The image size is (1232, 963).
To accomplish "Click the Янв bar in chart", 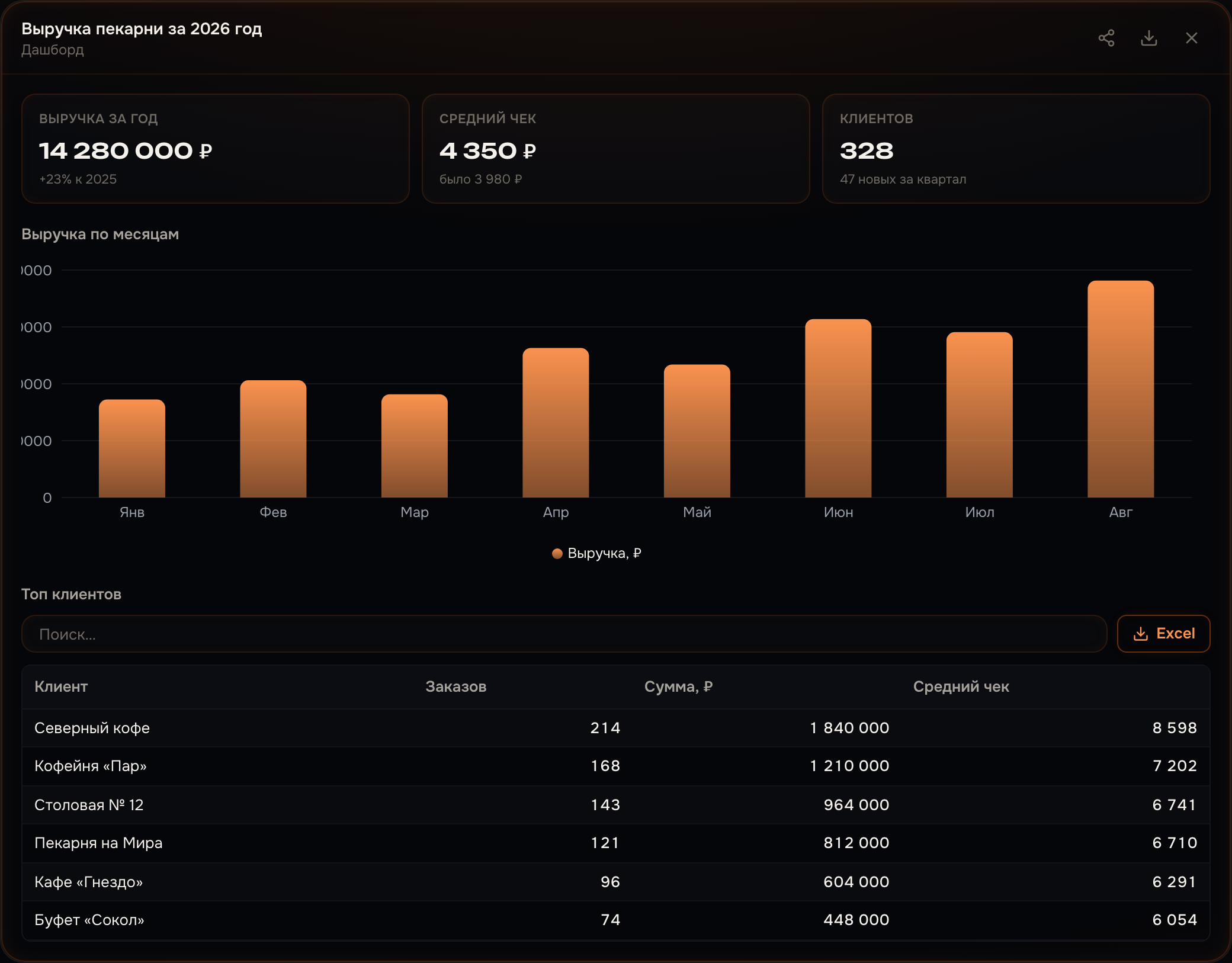I will click(x=131, y=448).
